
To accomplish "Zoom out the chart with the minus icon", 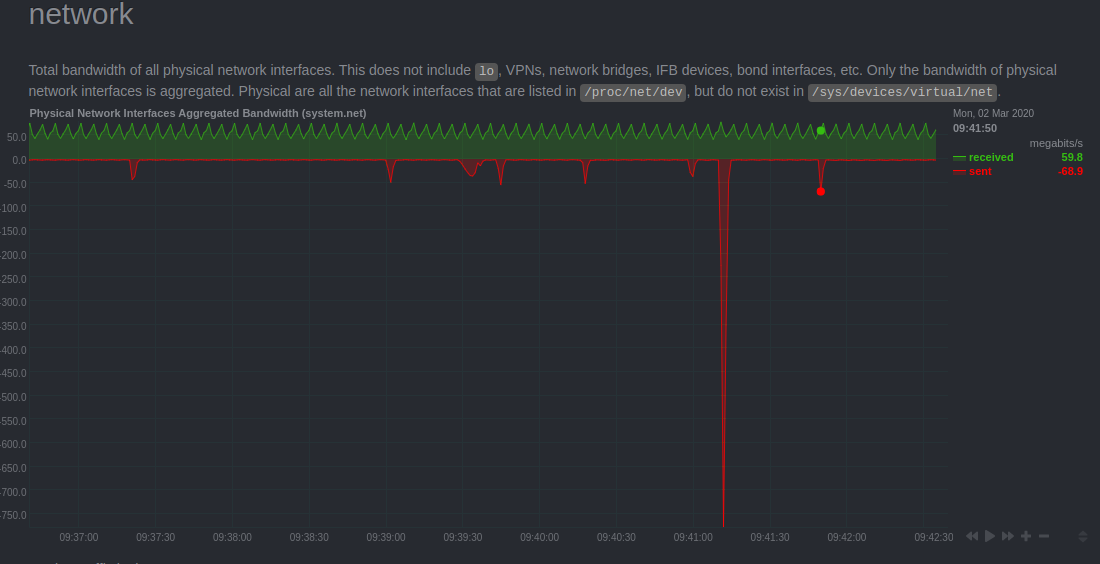I will [x=1044, y=536].
